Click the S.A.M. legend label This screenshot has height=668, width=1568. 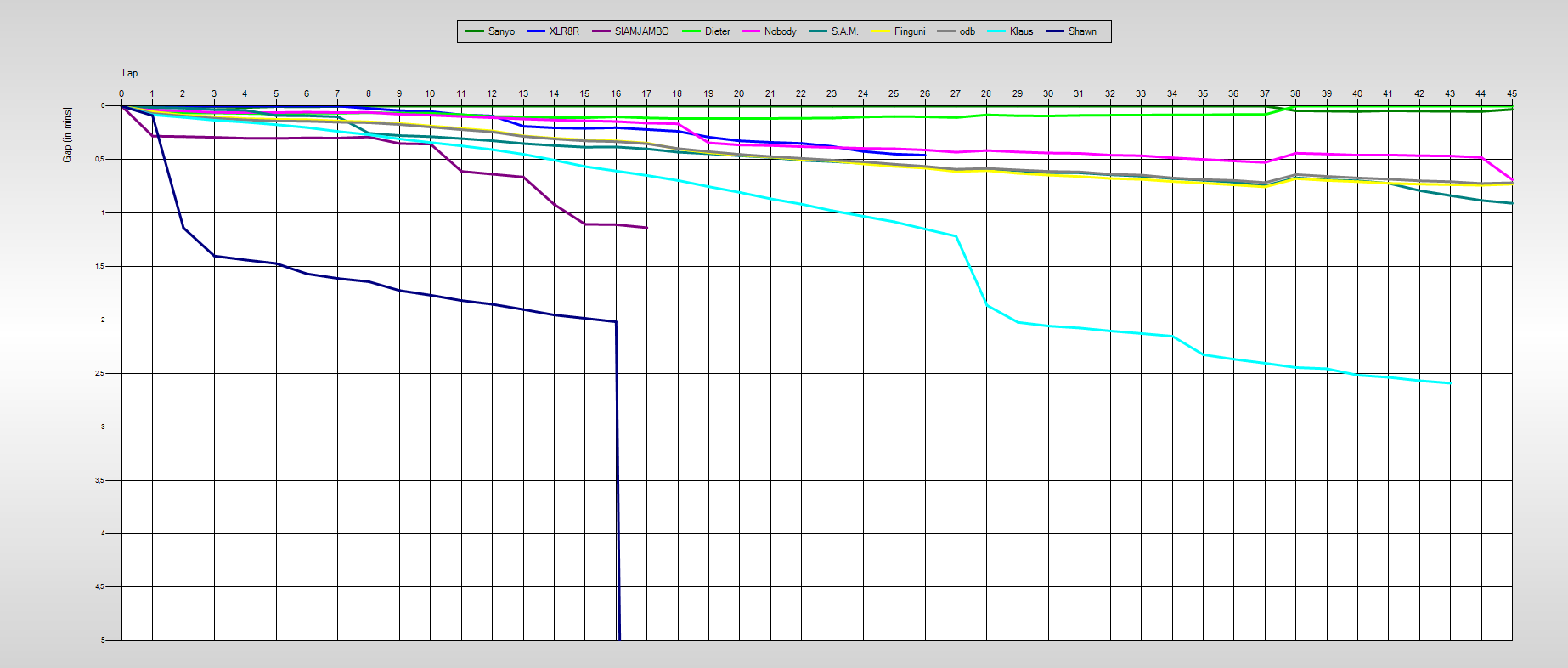coord(844,31)
